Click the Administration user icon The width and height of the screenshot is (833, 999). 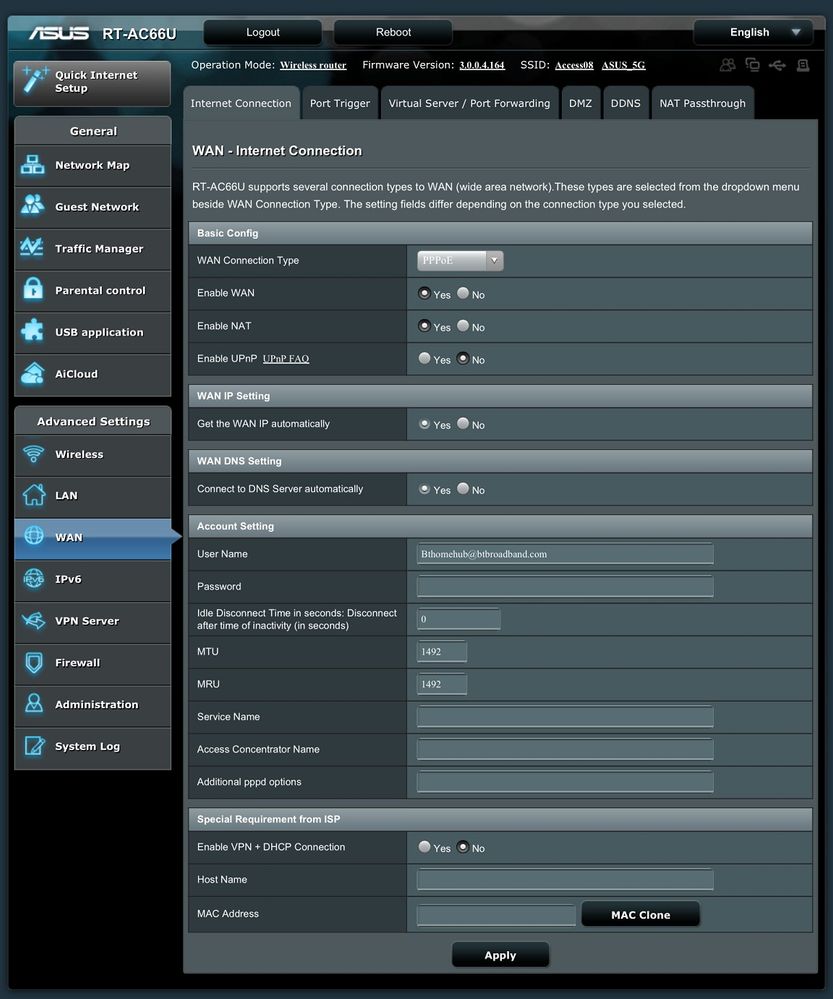pos(34,703)
